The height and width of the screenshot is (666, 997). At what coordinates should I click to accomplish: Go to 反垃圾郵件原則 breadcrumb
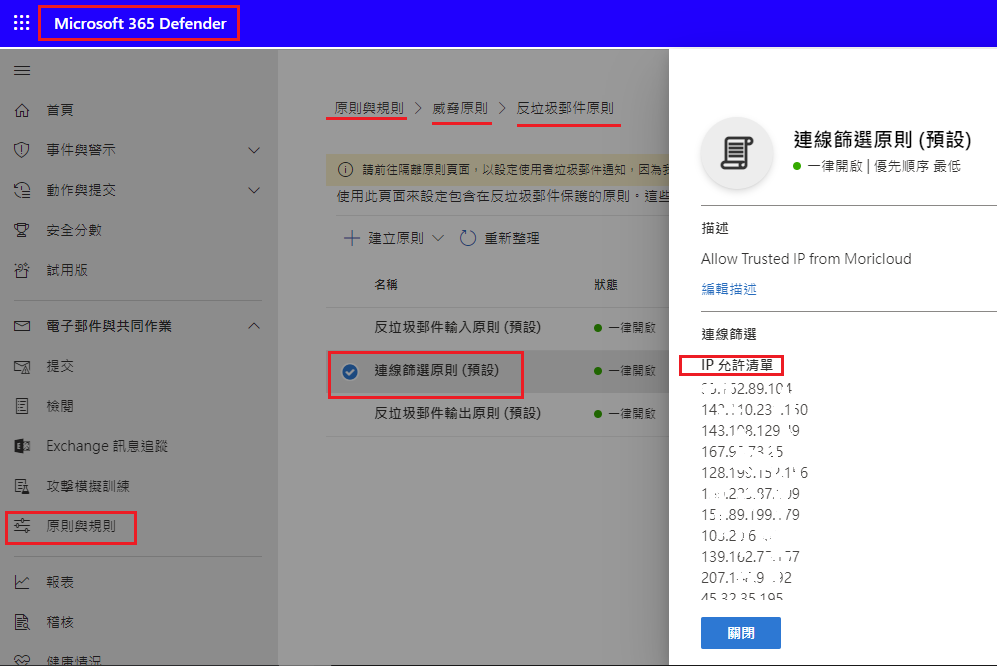pyautogui.click(x=565, y=108)
